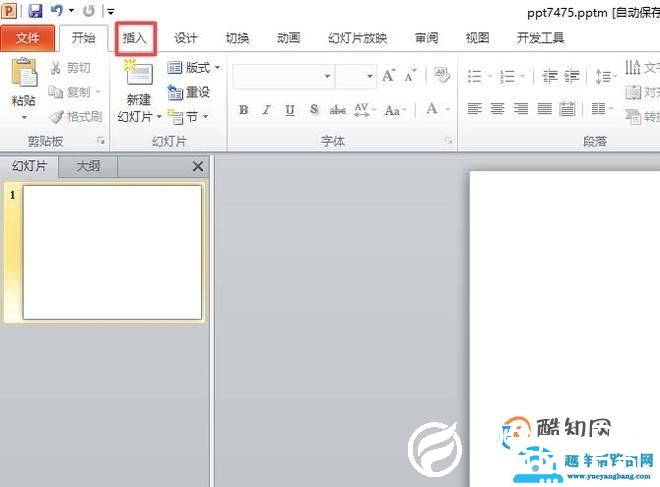Viewport: 660px width, 487px height.
Task: Switch to the 幻灯片放映 (Slide Show) tab
Action: click(357, 38)
